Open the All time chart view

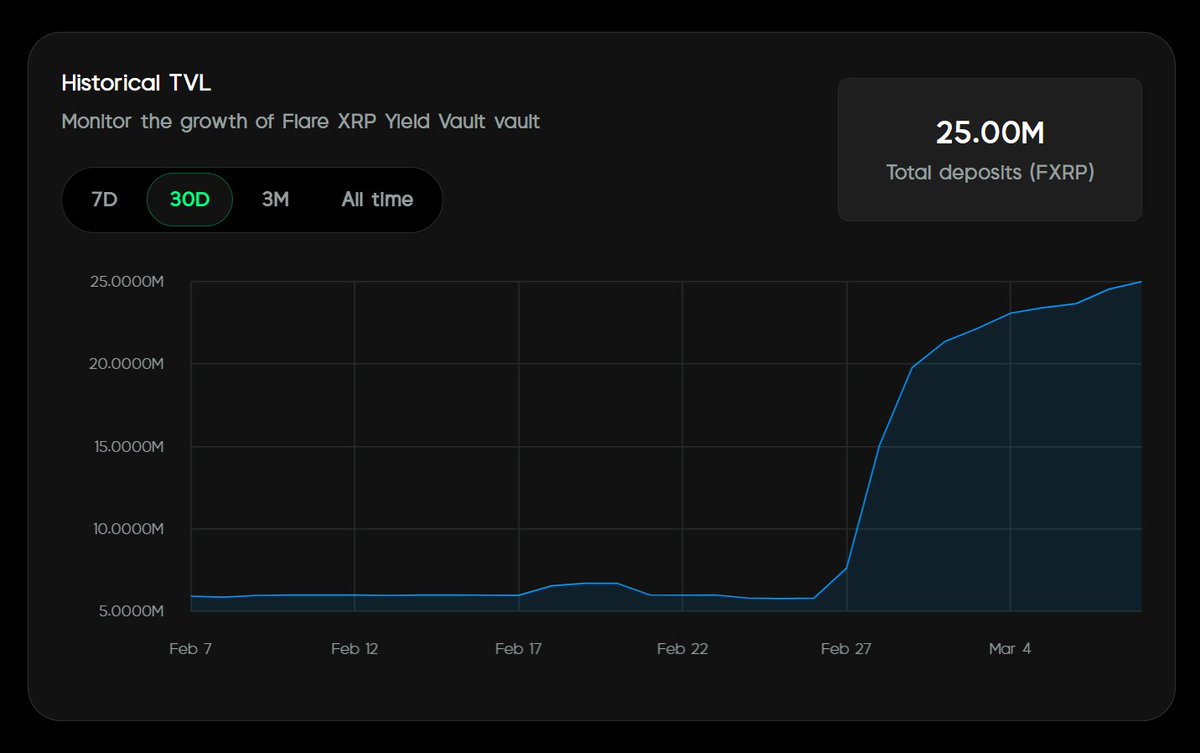click(x=376, y=199)
